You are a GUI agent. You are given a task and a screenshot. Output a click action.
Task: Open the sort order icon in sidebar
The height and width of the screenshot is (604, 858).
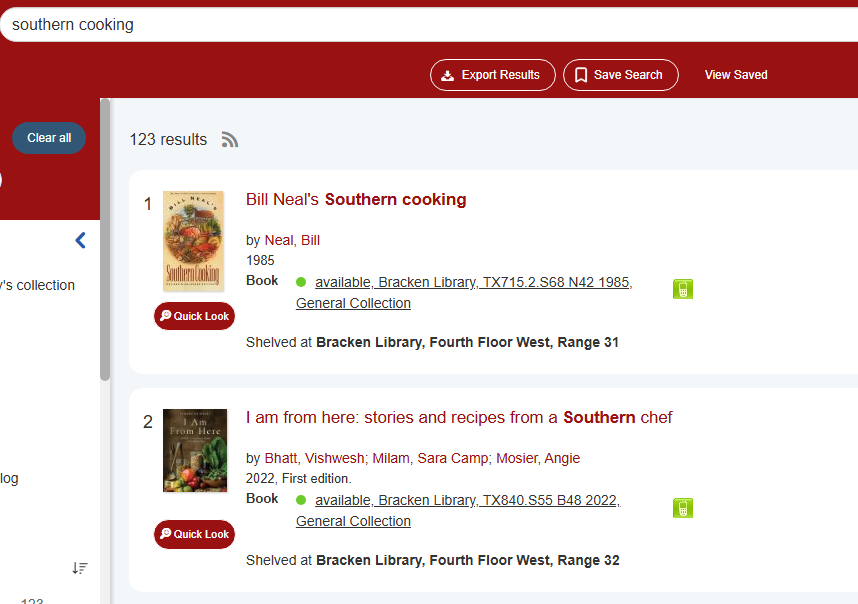coord(80,568)
